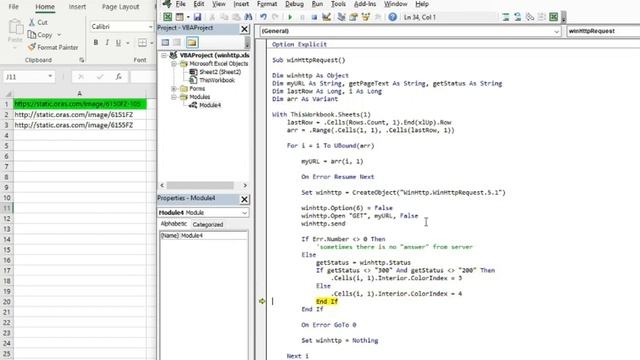Viewport: 640px width, 360px height.
Task: Click the Paste button in Excel ribbon
Action: [x=16, y=32]
